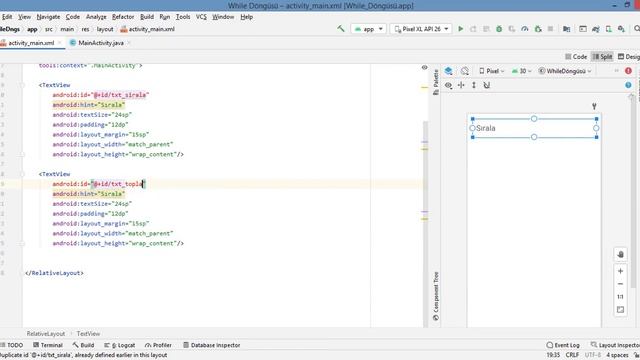Open the Logcat tool window
640x360 pixels.
[120, 345]
